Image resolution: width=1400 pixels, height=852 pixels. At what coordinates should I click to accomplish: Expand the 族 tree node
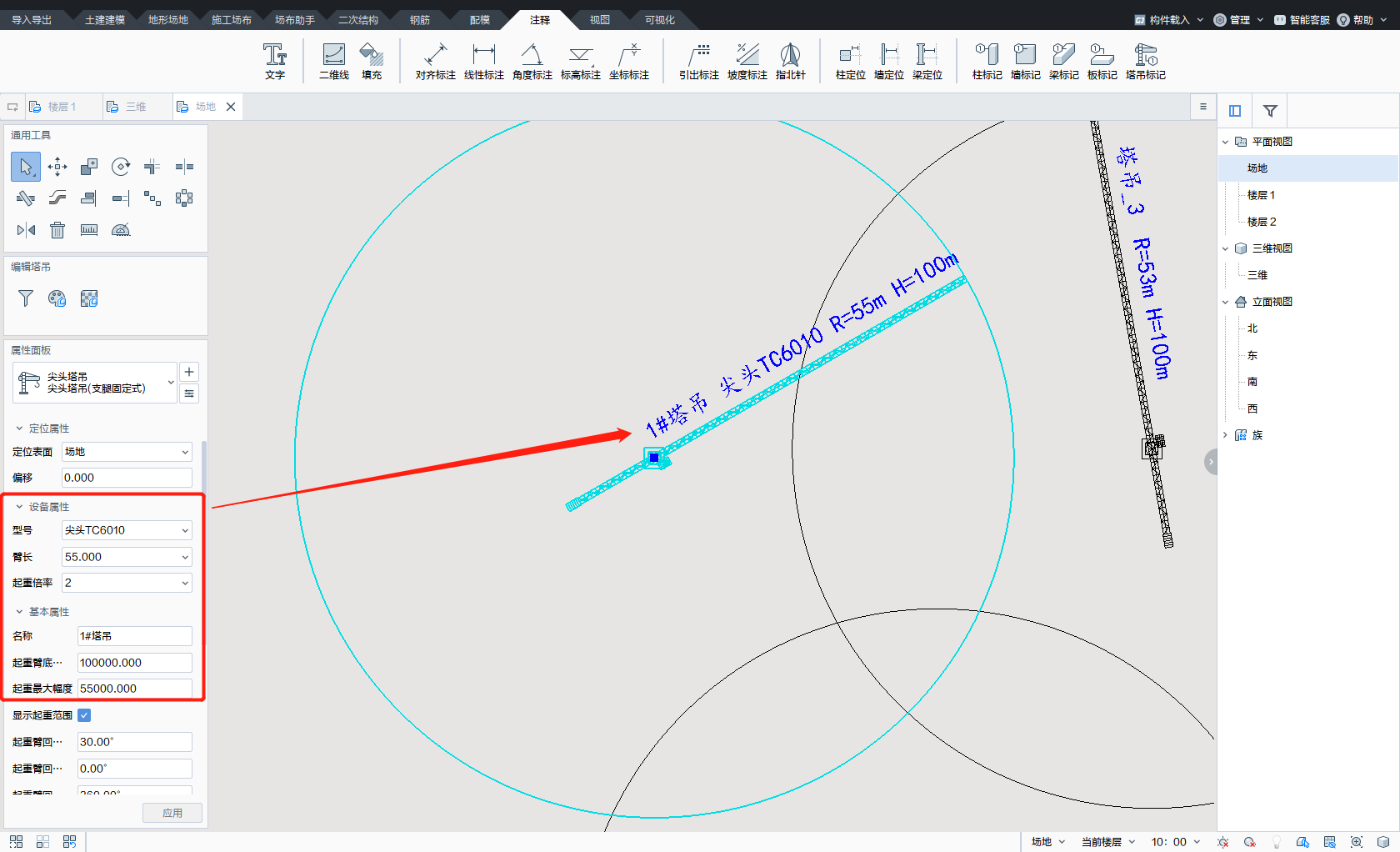click(1225, 435)
